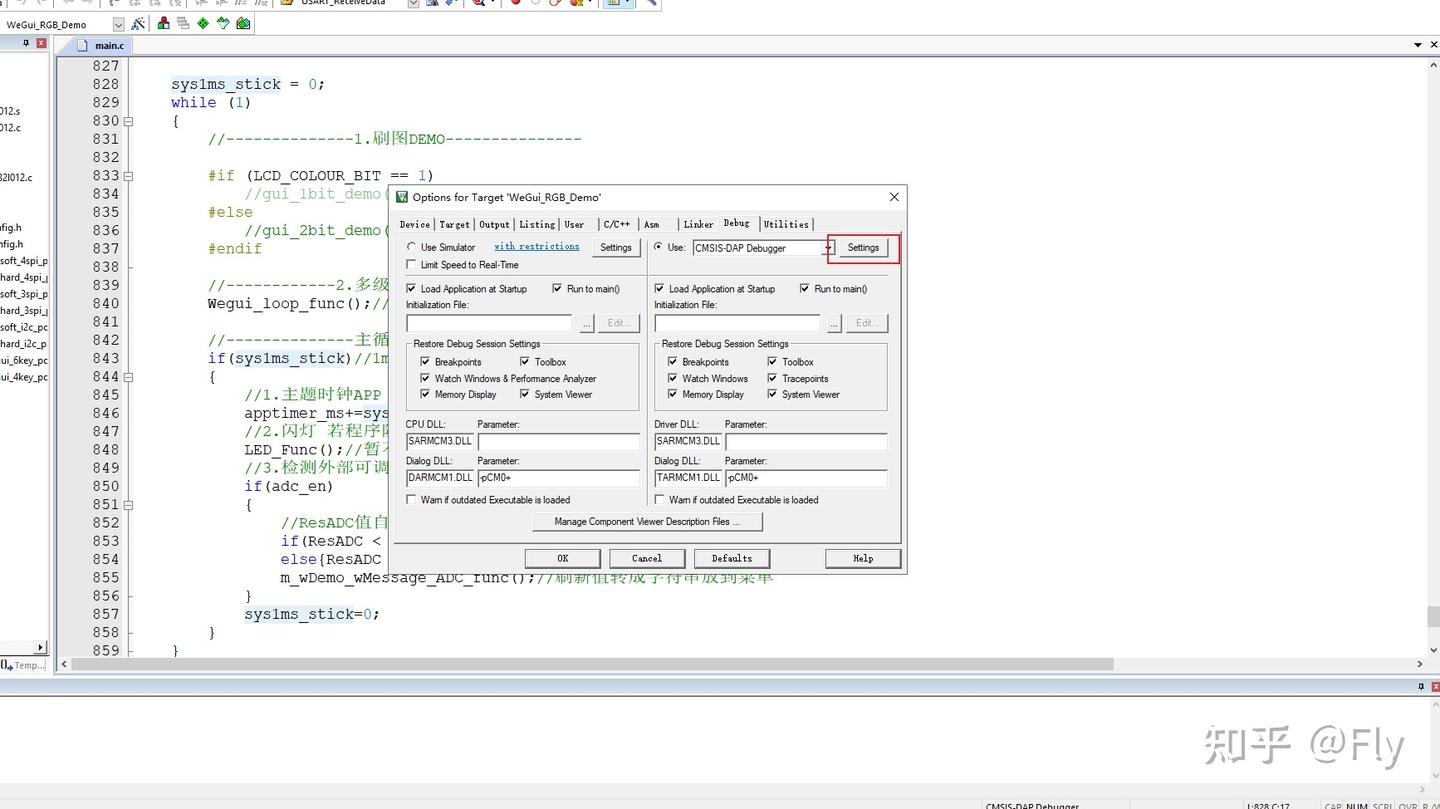The width and height of the screenshot is (1440, 809).
Task: Enable simulator-side Warn if outdated Executable
Action: pyautogui.click(x=412, y=500)
